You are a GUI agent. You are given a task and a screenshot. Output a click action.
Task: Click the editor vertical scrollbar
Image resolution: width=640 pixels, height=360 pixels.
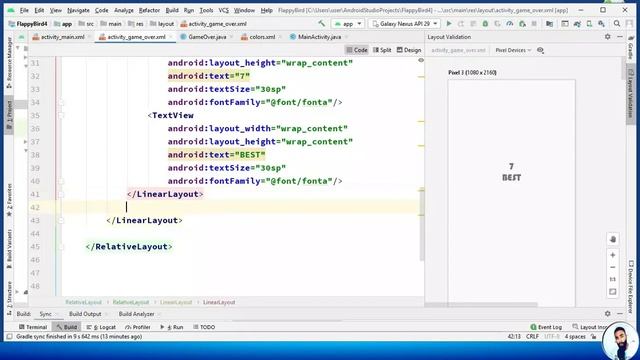coord(421,224)
